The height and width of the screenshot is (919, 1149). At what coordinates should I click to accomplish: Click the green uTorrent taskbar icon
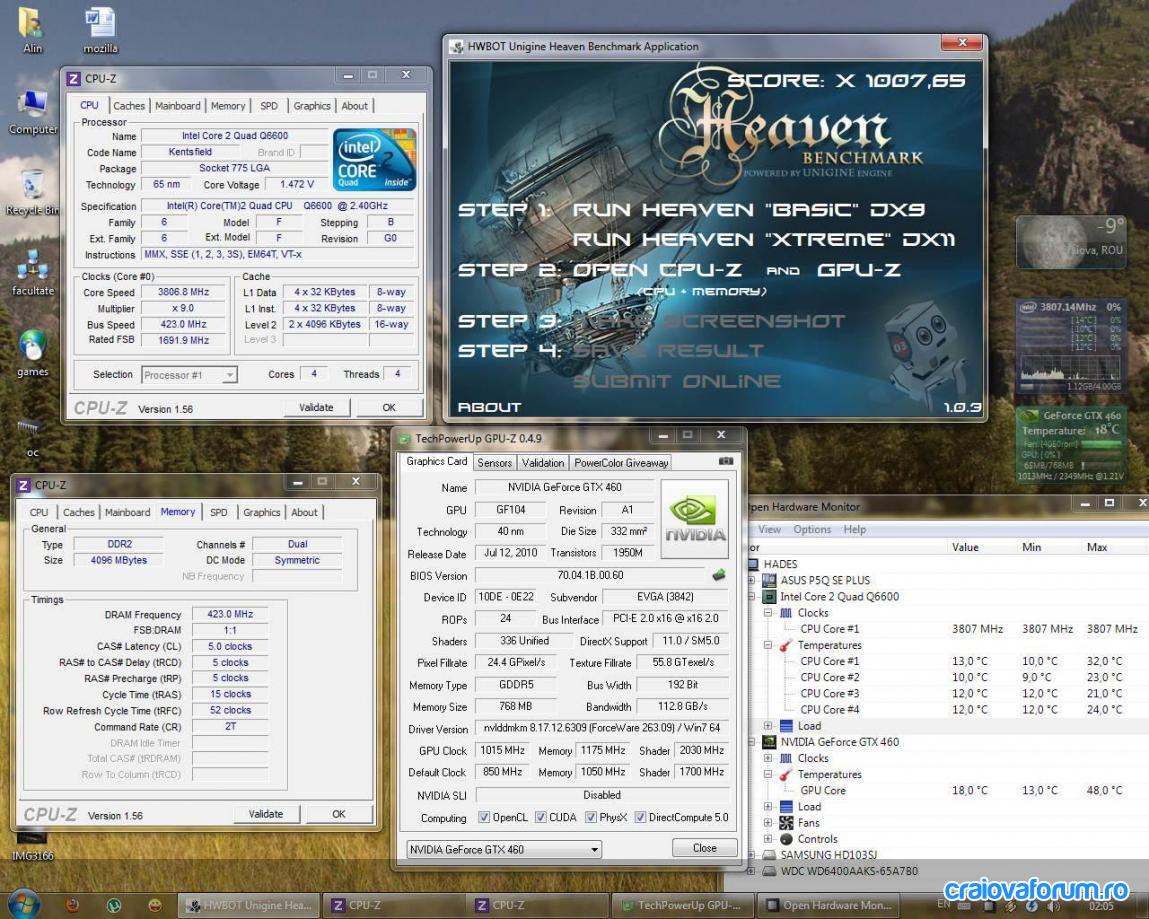[114, 905]
